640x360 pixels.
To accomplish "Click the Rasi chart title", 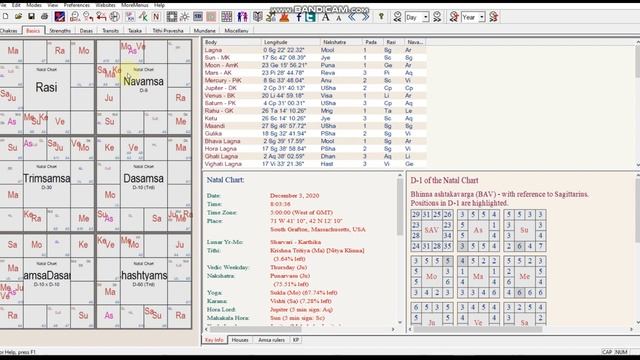I will [x=46, y=87].
